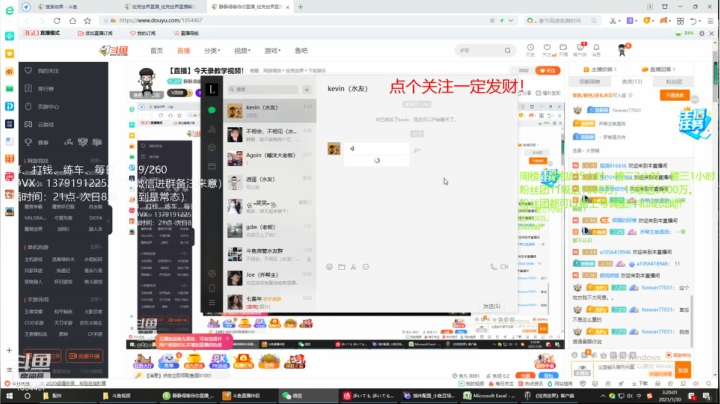Viewport: 720px width, 404px height.
Task: Open WeChat settings hamburger menu
Action: pos(212,303)
